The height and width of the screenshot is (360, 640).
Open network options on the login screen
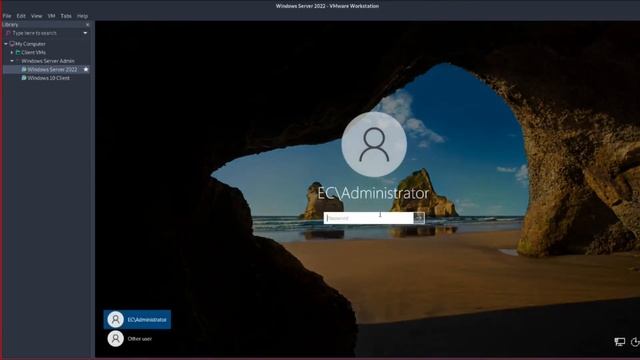[620, 342]
